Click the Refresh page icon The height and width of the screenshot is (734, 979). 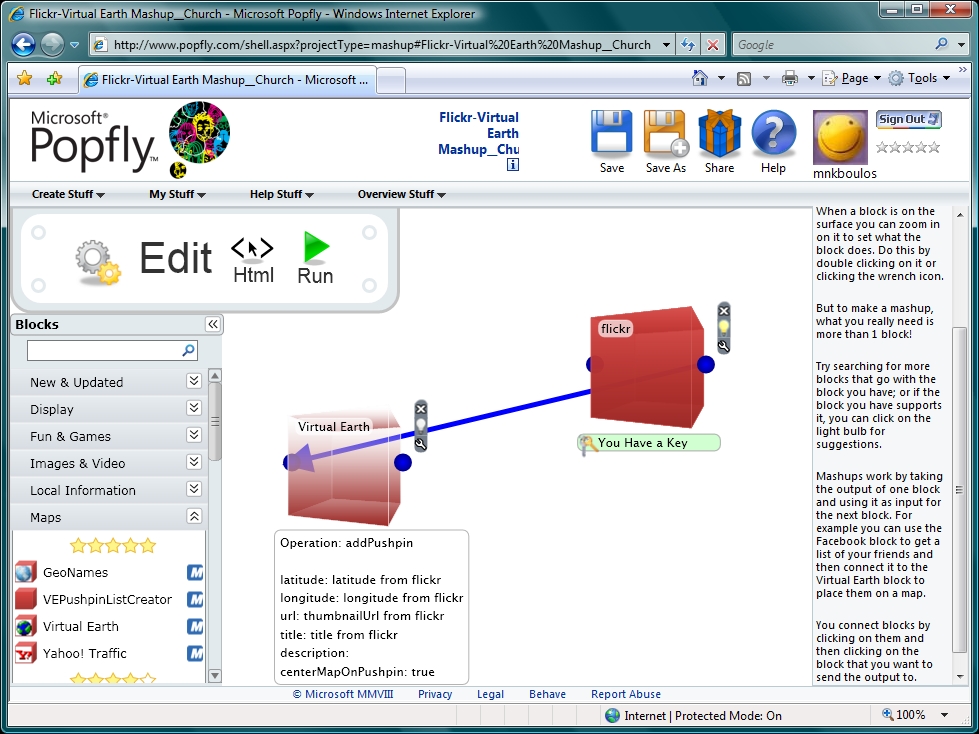(x=688, y=45)
